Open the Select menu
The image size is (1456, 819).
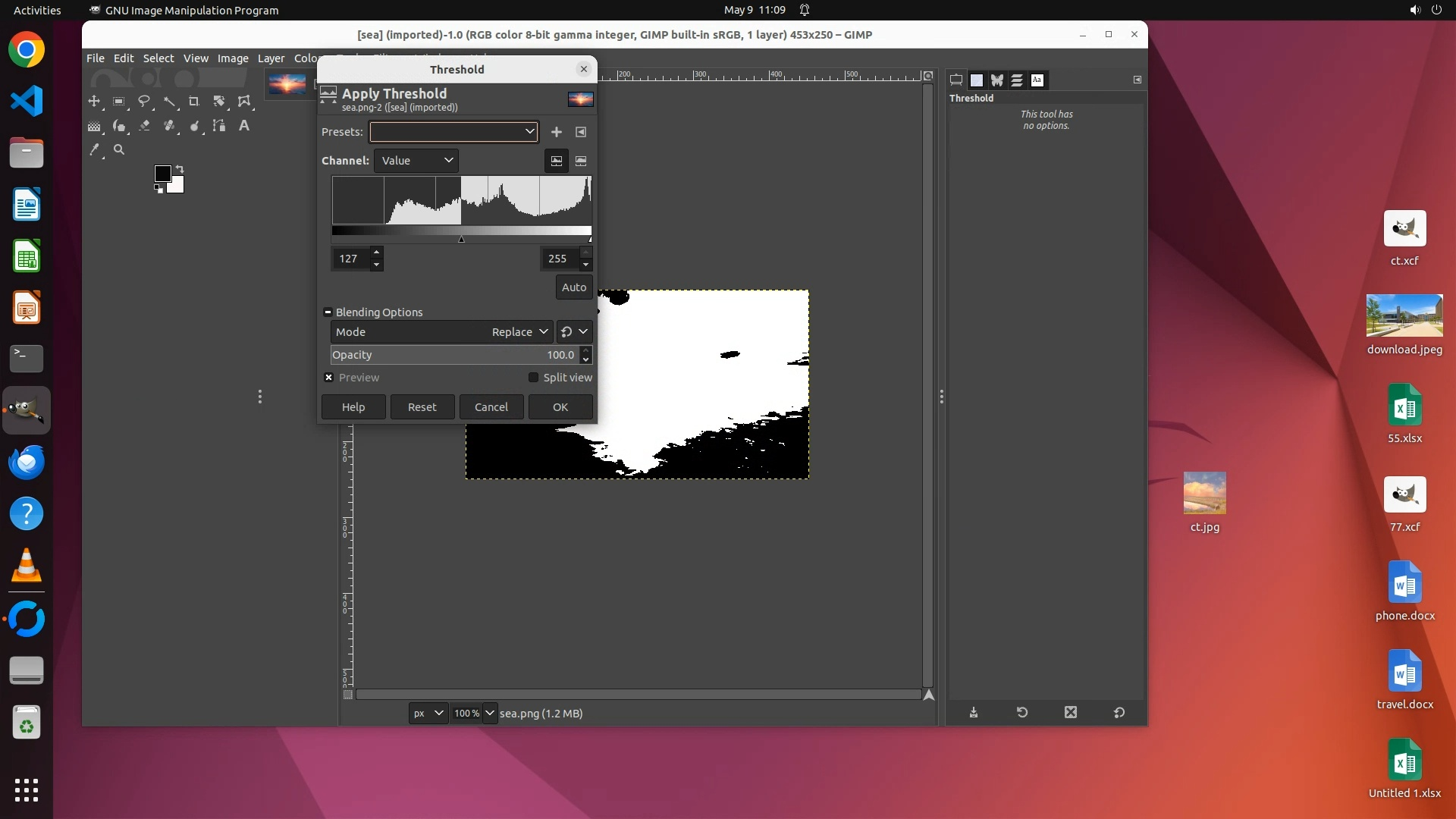158,58
